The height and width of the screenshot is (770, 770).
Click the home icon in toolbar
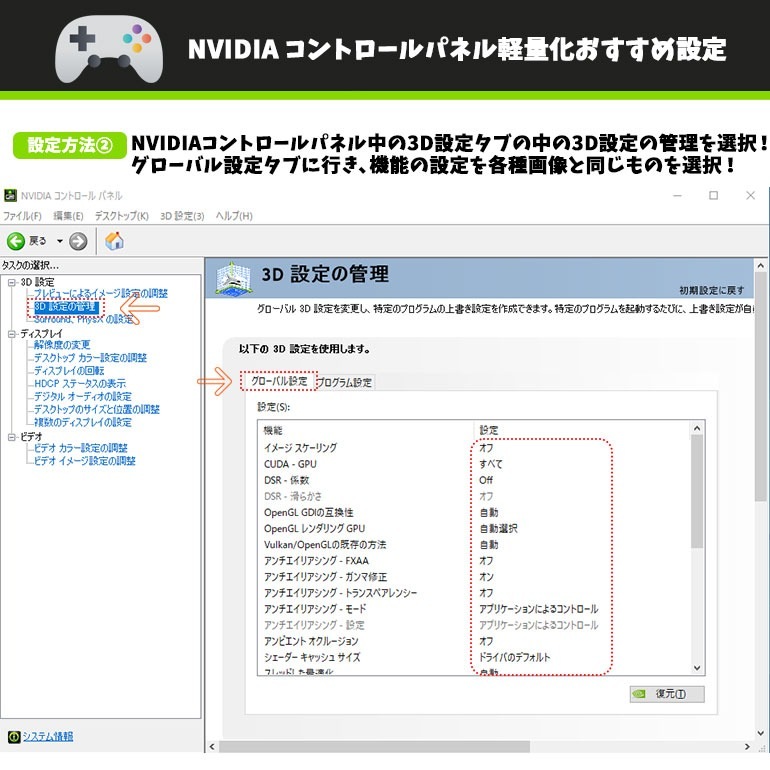pyautogui.click(x=114, y=241)
